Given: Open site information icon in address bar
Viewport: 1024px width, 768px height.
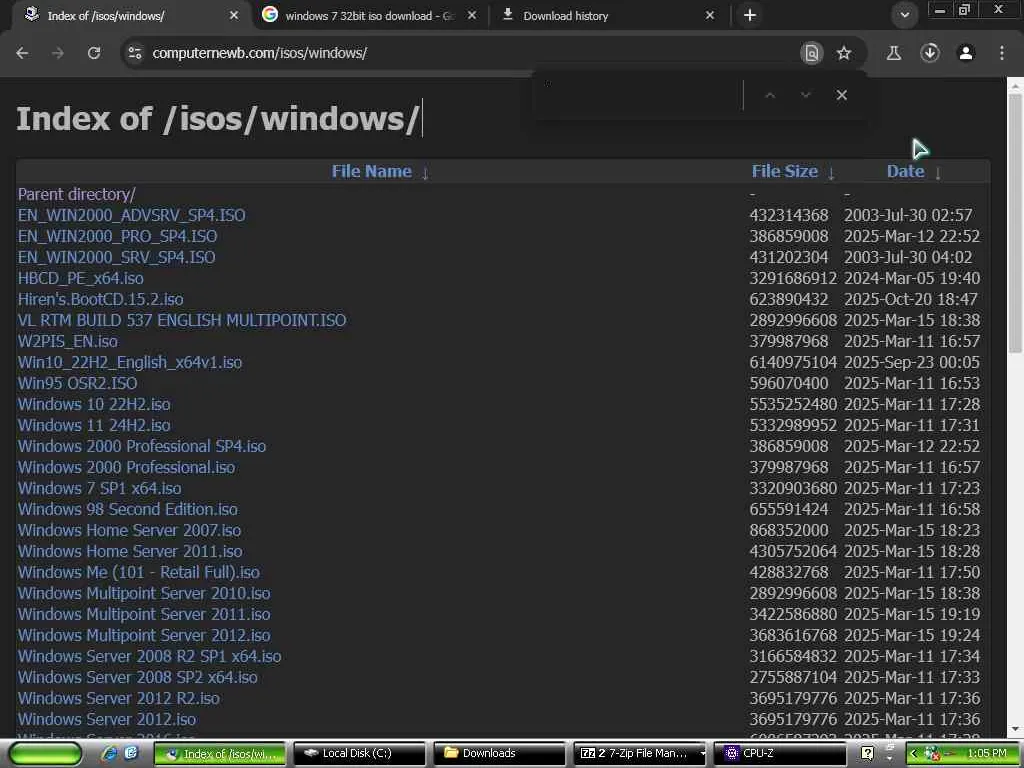Looking at the screenshot, I should [135, 53].
